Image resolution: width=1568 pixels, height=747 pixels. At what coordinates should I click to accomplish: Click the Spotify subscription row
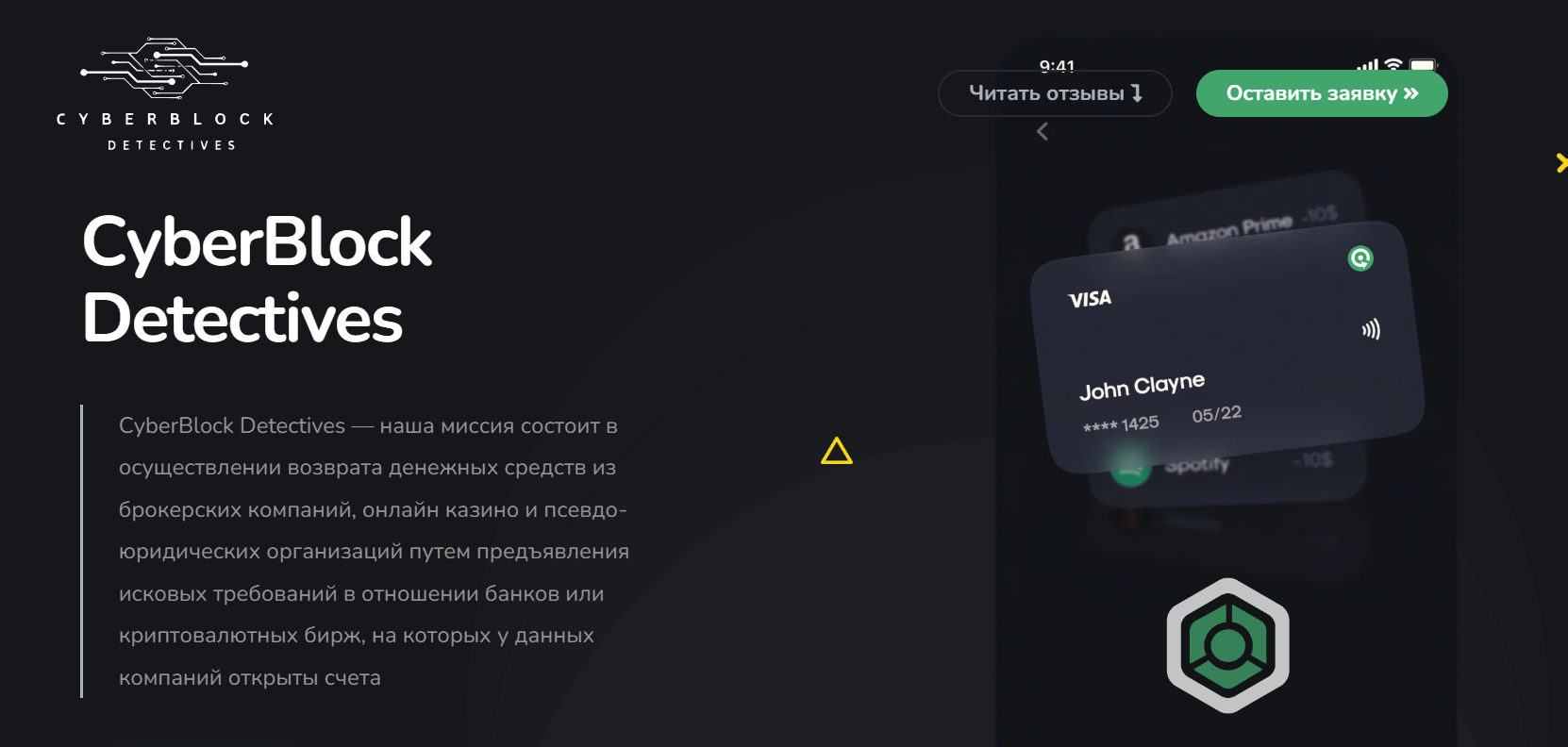point(1226,464)
